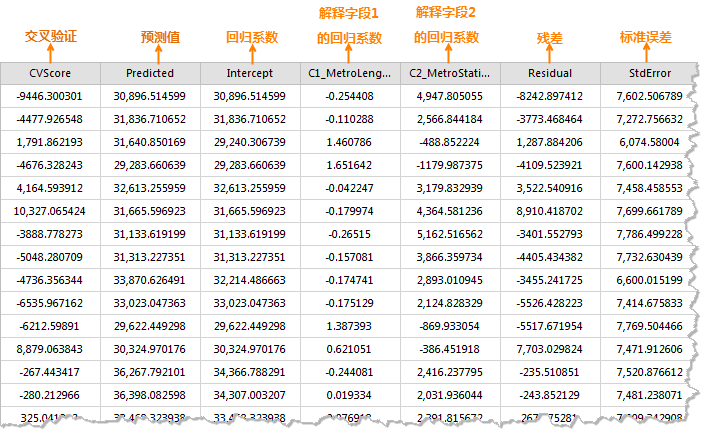Click Intercept cell 29,240.306739
The width and height of the screenshot is (706, 434).
[250, 142]
